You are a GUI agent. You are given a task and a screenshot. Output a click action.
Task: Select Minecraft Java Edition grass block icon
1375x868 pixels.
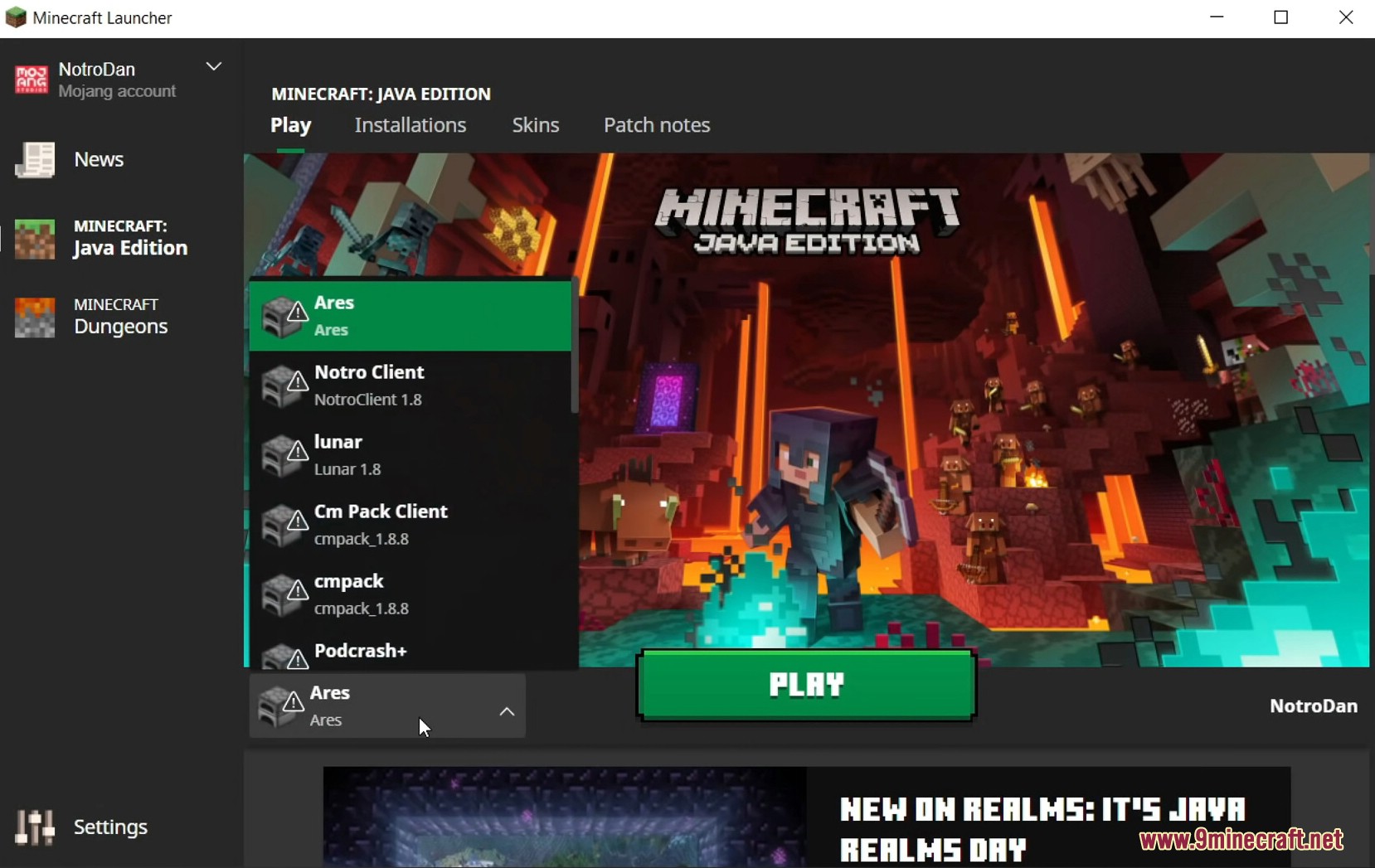(x=35, y=239)
